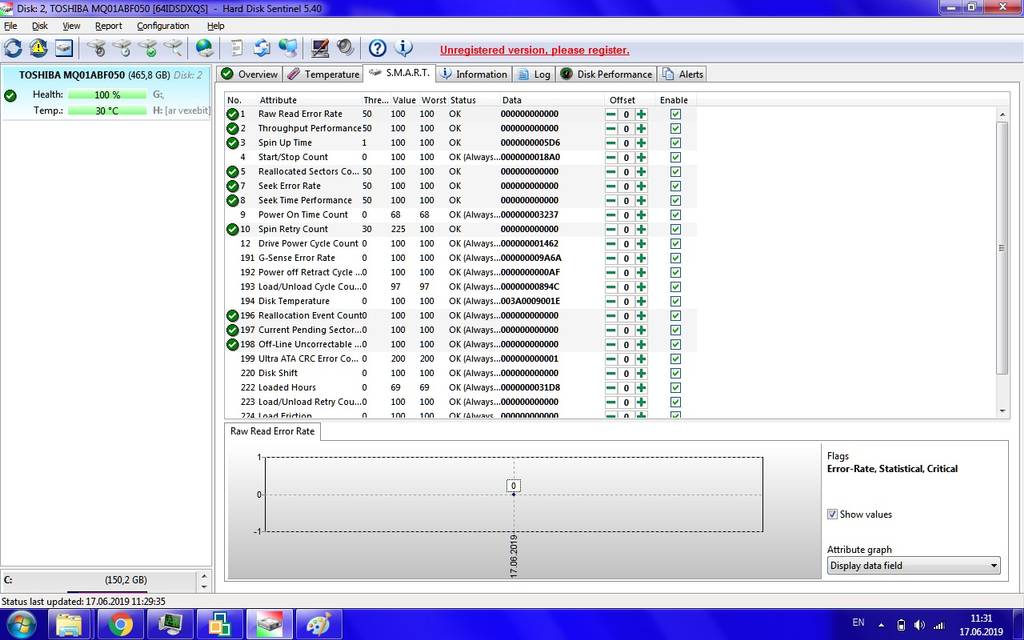Click minus offset for Disk Temperature row
The image size is (1024, 640).
pyautogui.click(x=611, y=301)
